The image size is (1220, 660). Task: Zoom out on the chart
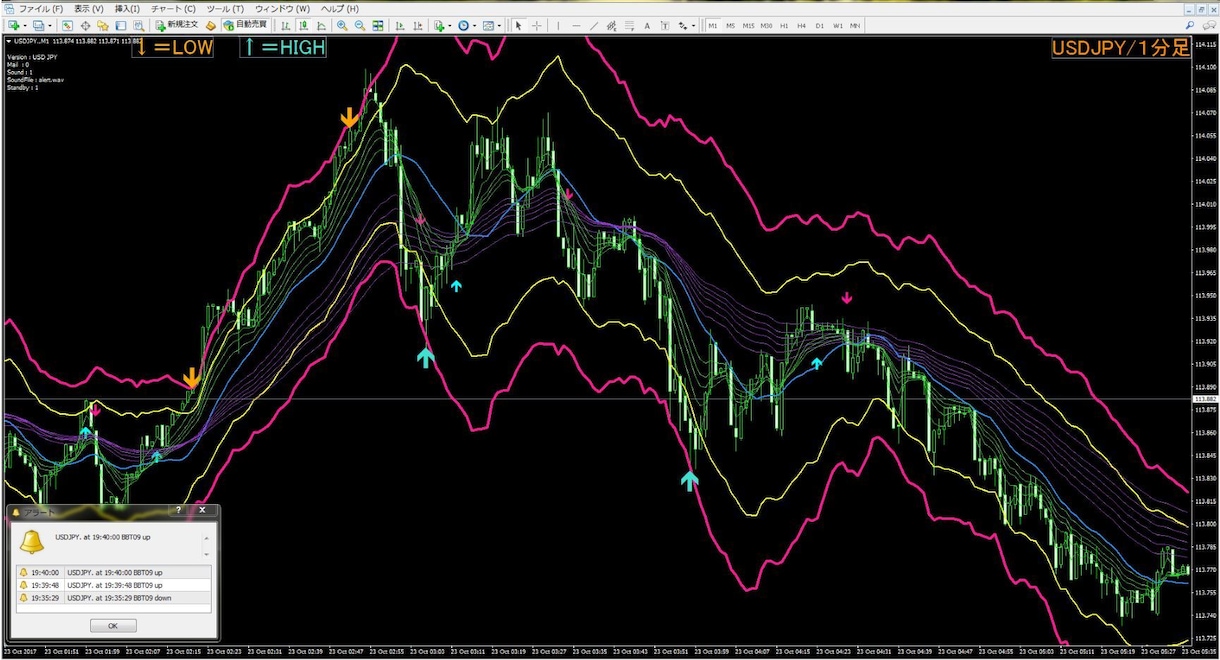(359, 25)
